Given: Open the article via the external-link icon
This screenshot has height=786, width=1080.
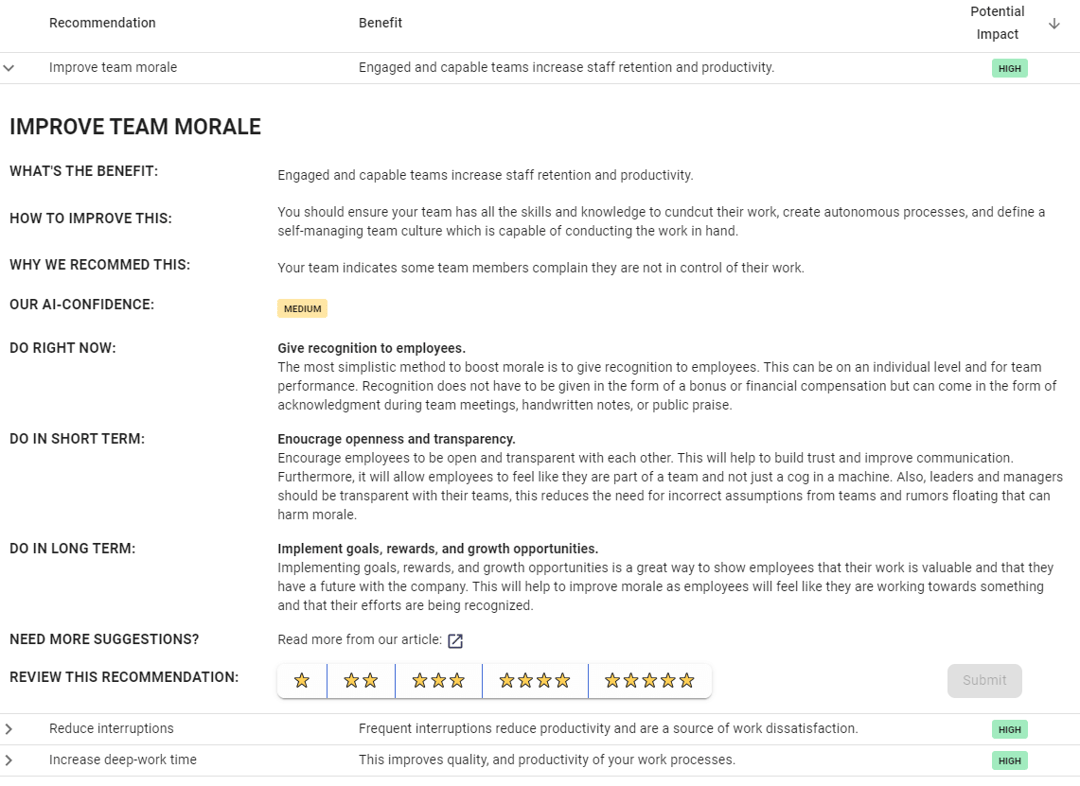Looking at the screenshot, I should point(455,640).
